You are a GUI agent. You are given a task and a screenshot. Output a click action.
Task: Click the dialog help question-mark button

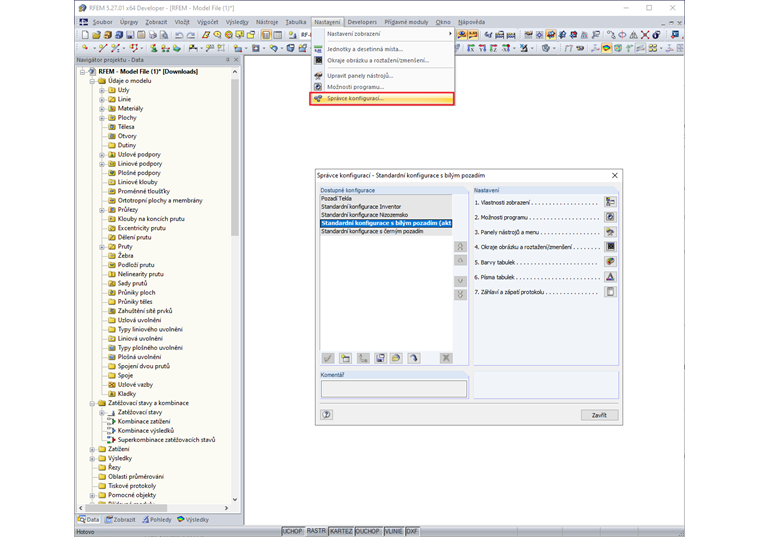pos(327,414)
